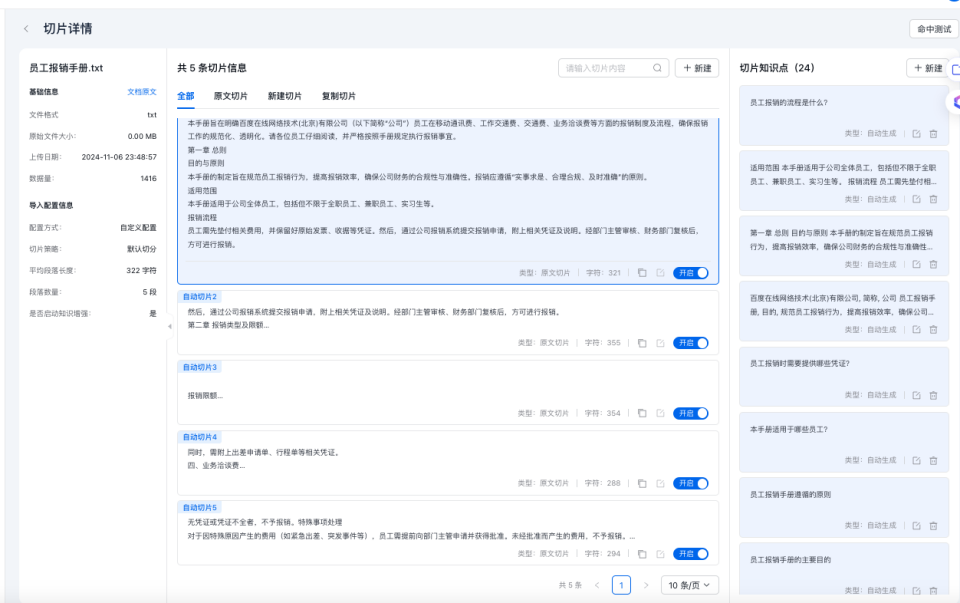Select the 自动切片5 label
Viewport: 960px width, 603px height.
[x=200, y=507]
